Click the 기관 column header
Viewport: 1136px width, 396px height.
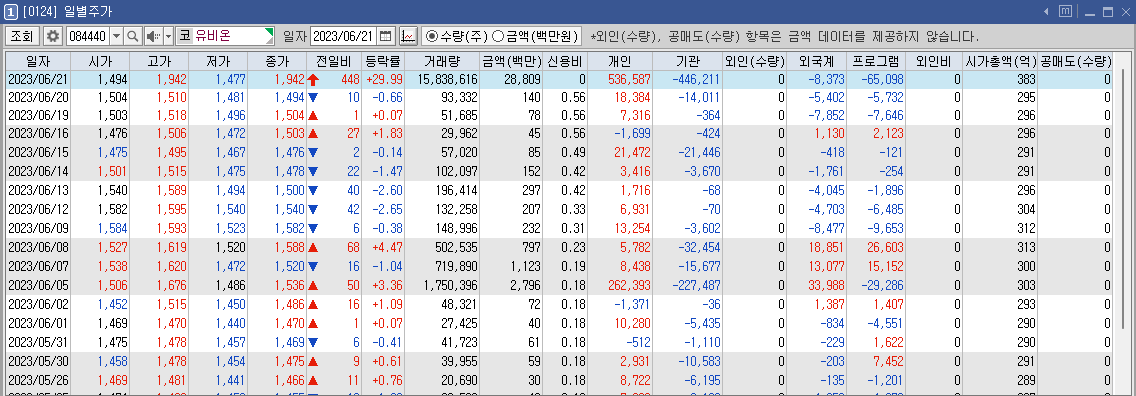pyautogui.click(x=688, y=62)
